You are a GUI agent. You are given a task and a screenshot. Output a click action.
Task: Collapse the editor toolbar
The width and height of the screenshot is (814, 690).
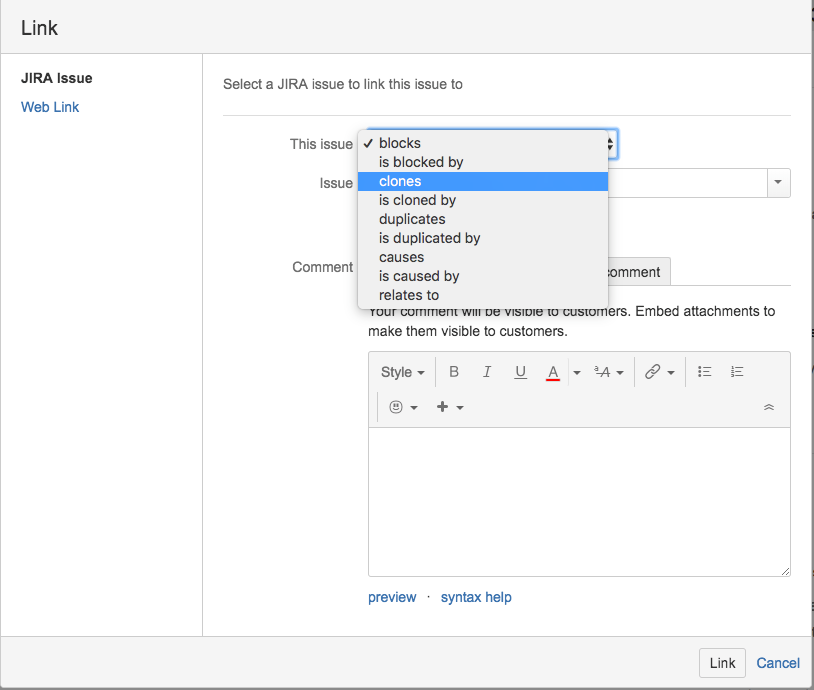click(769, 407)
